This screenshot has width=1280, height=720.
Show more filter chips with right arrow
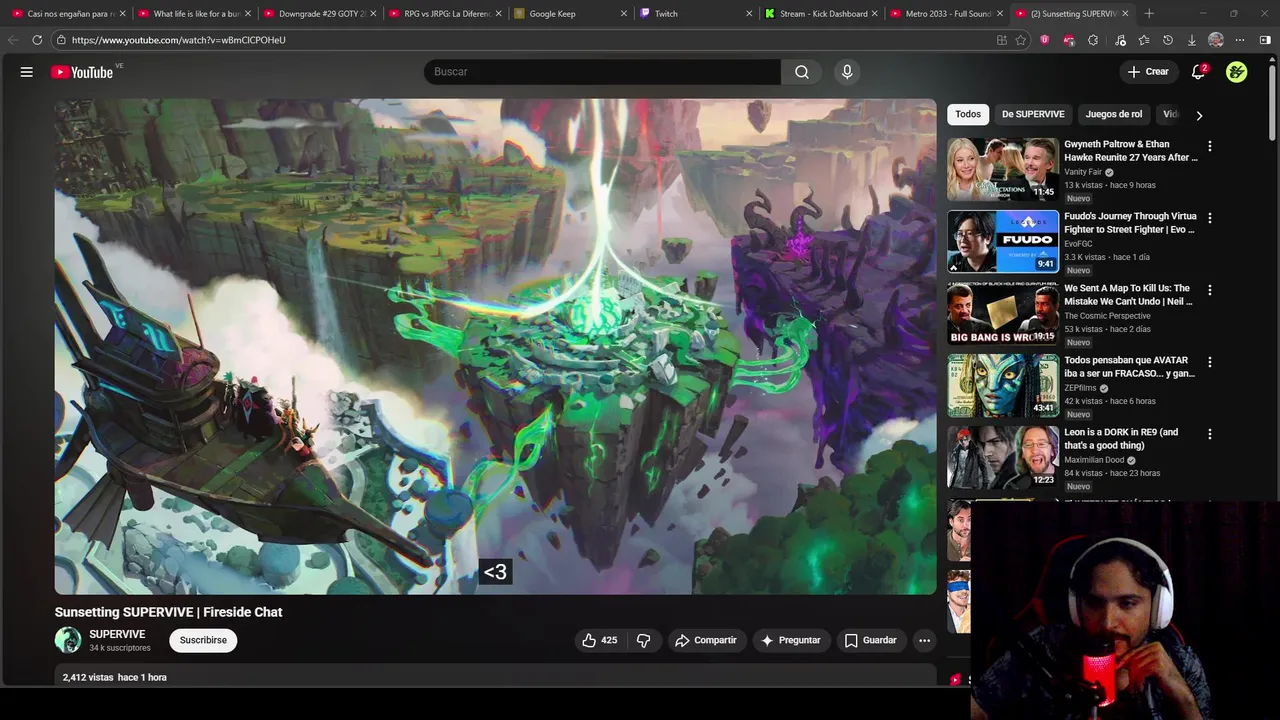tap(1199, 115)
